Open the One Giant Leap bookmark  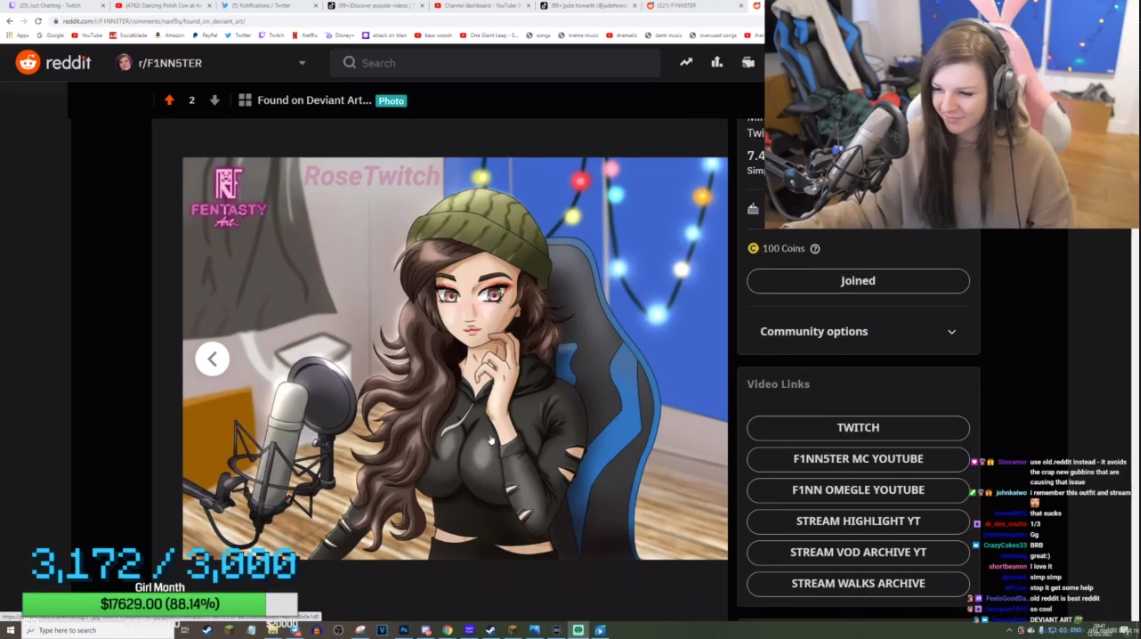(x=489, y=35)
